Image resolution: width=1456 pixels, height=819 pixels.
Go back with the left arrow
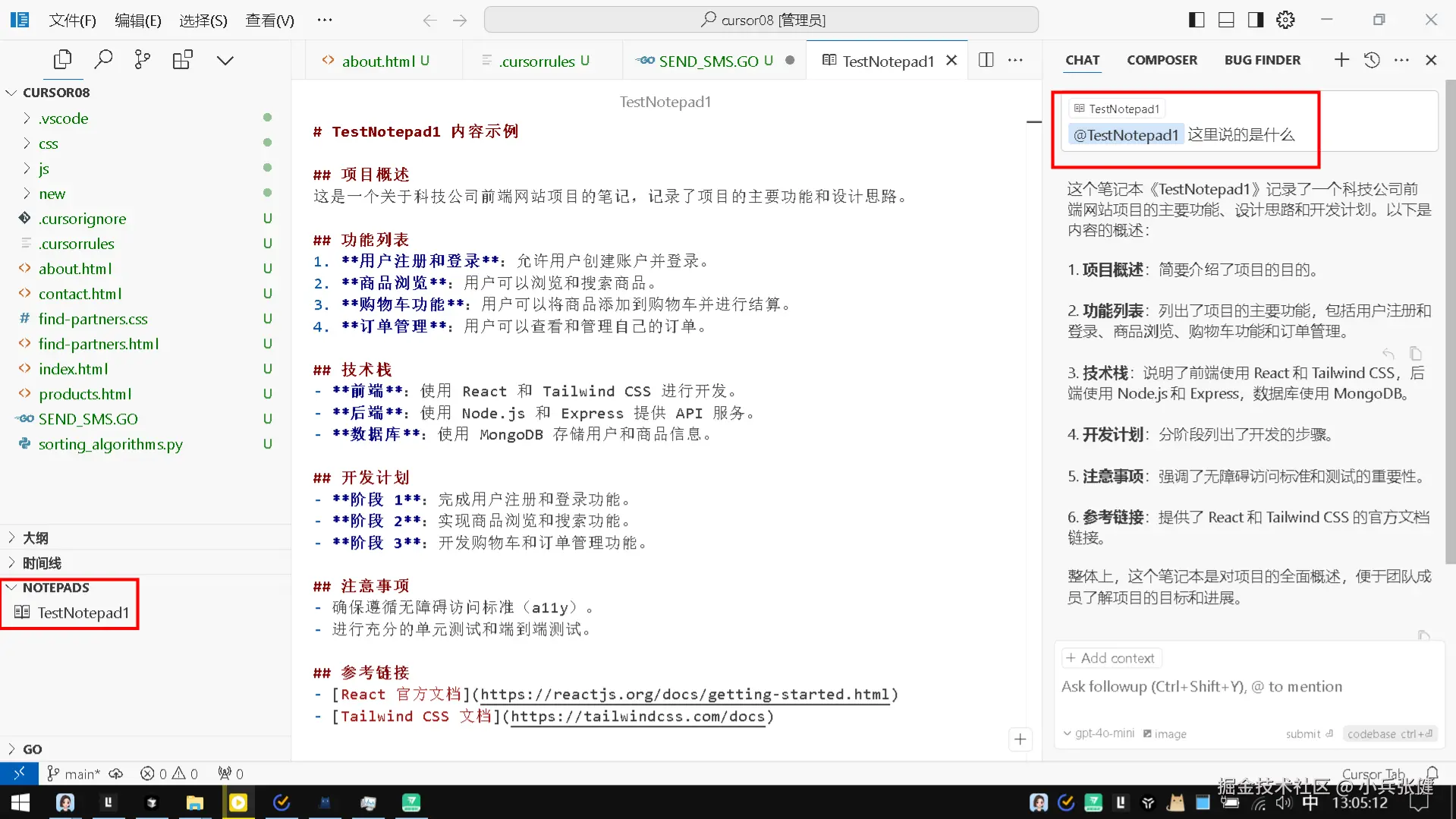(x=429, y=20)
